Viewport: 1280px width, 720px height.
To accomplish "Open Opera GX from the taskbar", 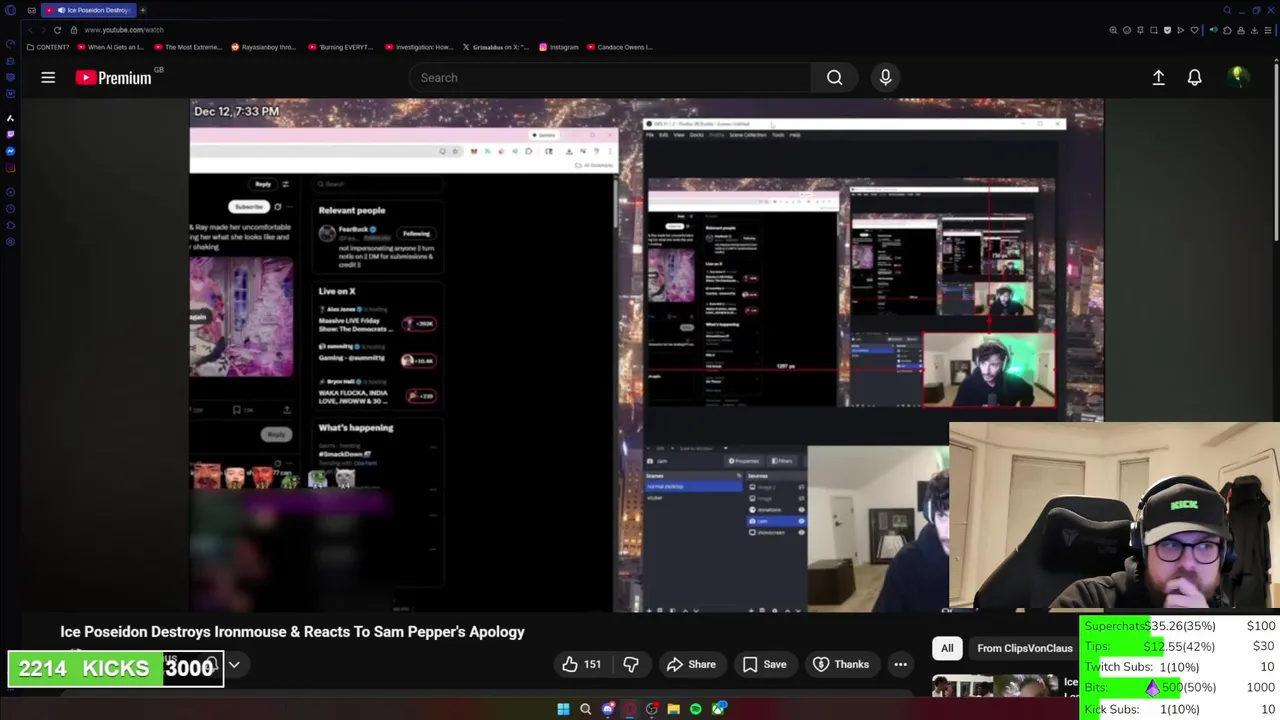I will point(629,709).
